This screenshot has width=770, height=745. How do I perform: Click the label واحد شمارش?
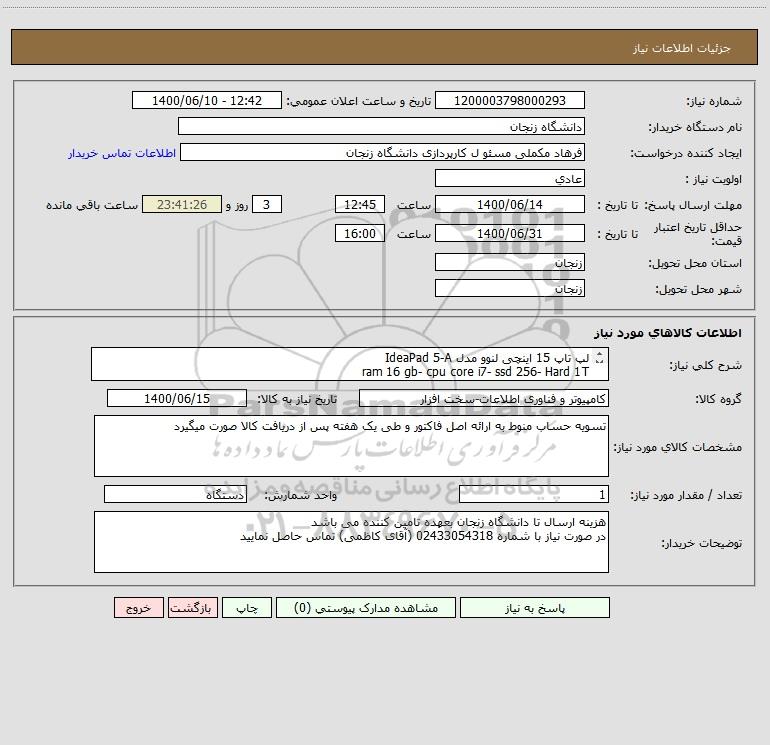pos(301,496)
